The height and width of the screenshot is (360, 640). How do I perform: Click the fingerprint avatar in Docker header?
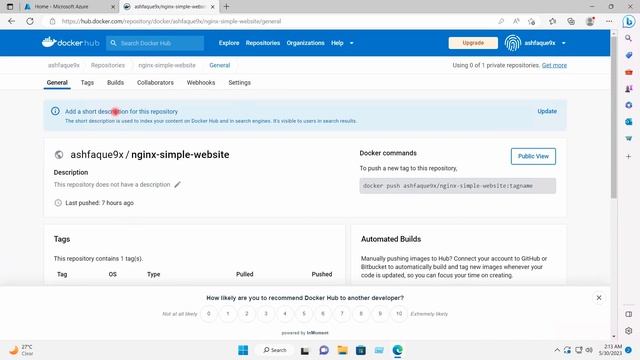[513, 43]
